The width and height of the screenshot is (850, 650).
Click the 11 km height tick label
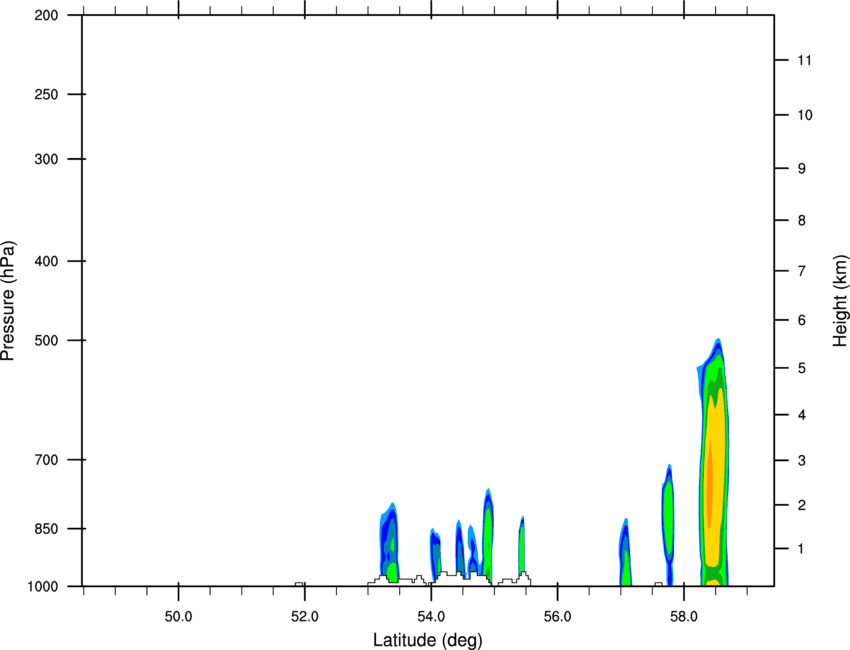click(x=804, y=60)
